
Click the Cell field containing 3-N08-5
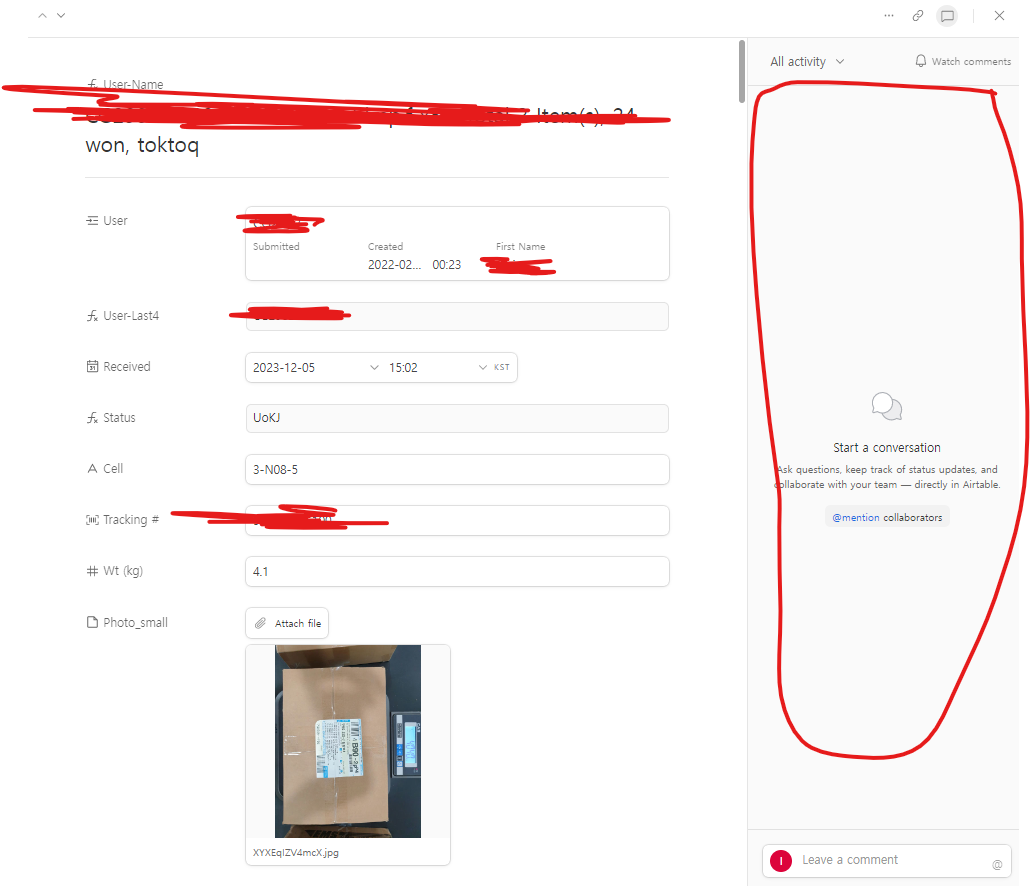457,470
